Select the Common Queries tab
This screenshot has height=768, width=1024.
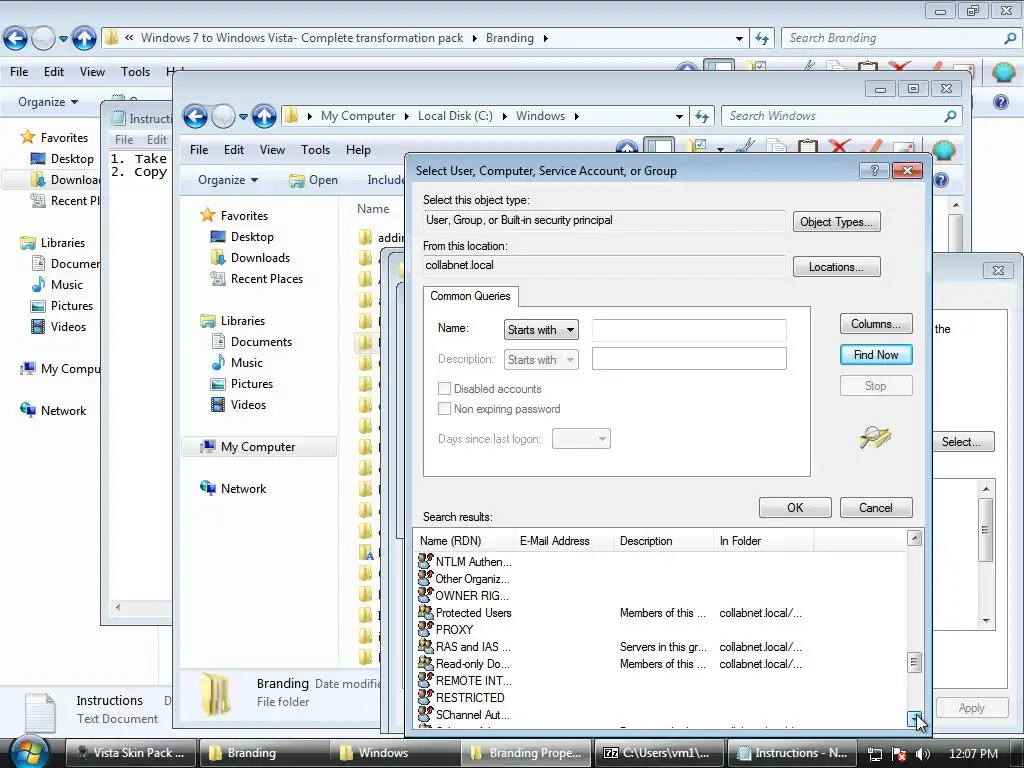point(471,296)
